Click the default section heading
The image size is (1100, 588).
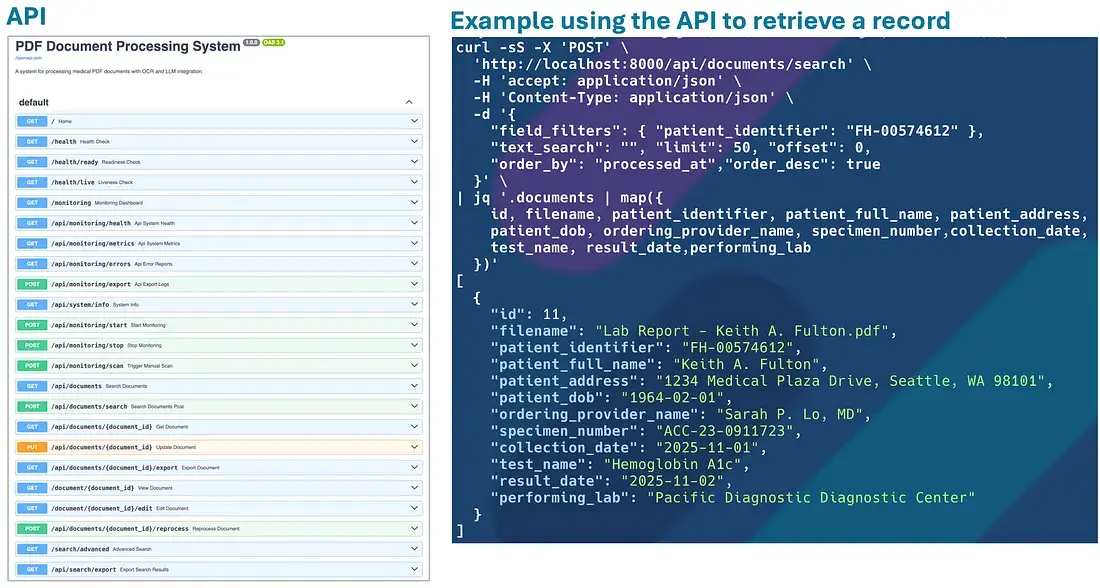(34, 102)
